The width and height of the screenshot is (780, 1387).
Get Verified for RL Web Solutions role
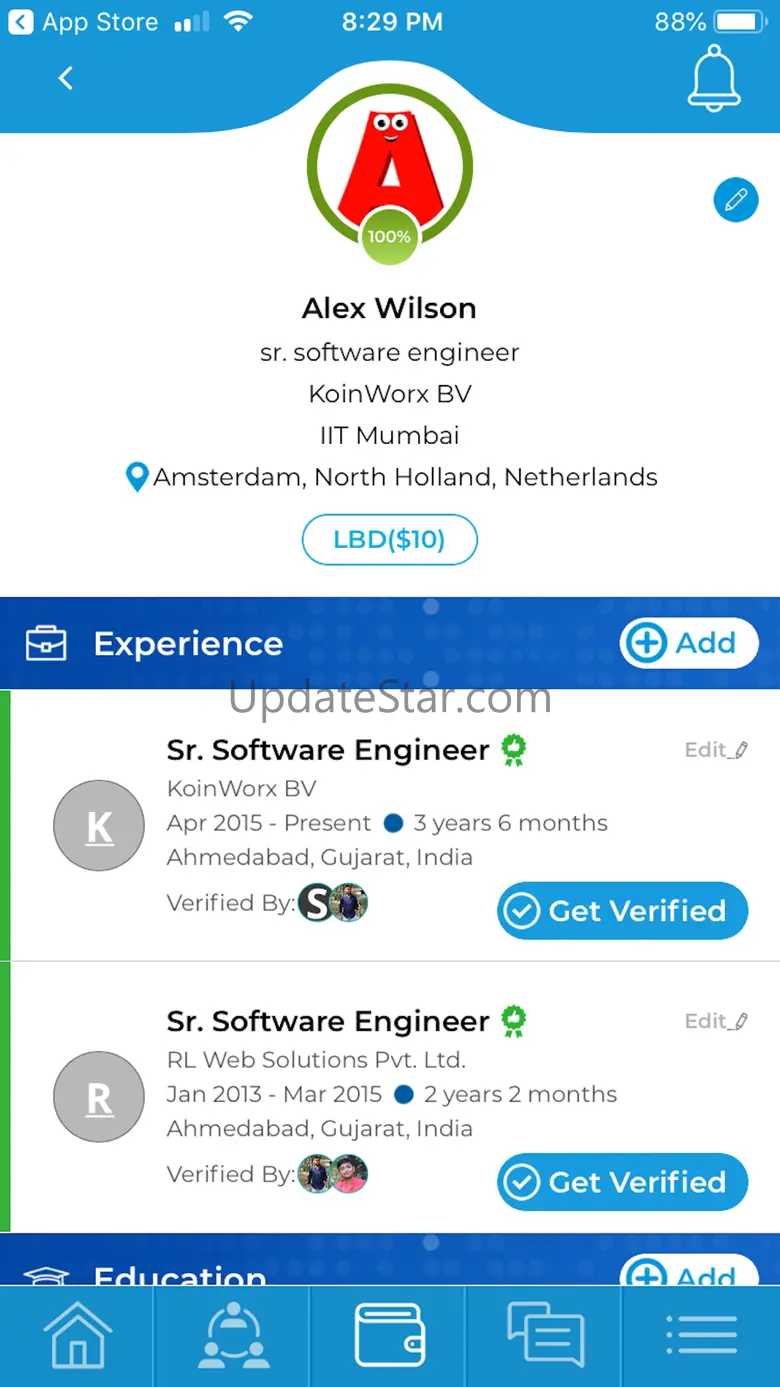point(622,1182)
